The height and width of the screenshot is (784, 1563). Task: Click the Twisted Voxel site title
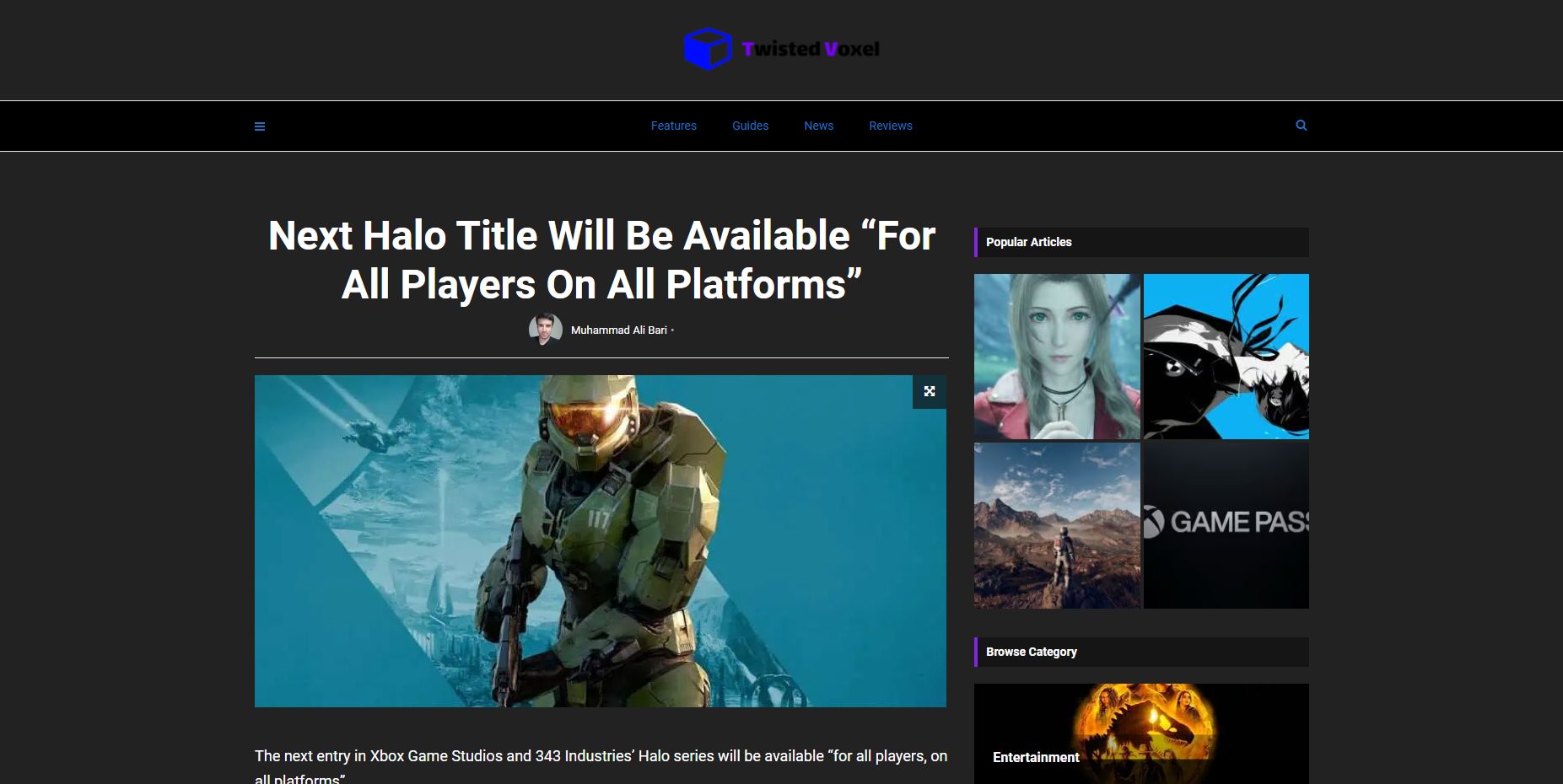pyautogui.click(x=811, y=49)
